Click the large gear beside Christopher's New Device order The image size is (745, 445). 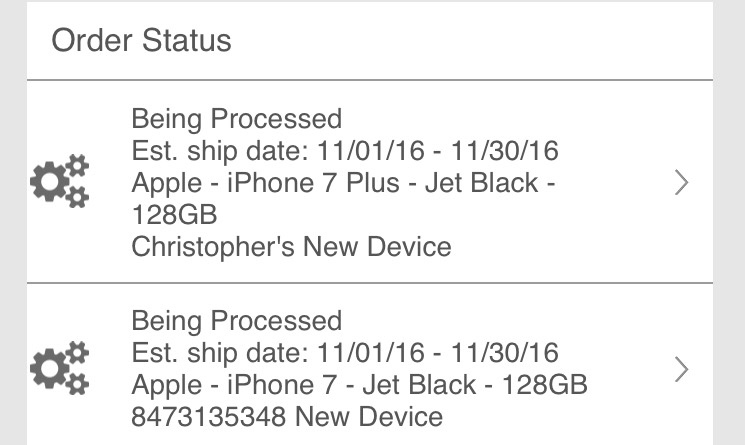48,184
